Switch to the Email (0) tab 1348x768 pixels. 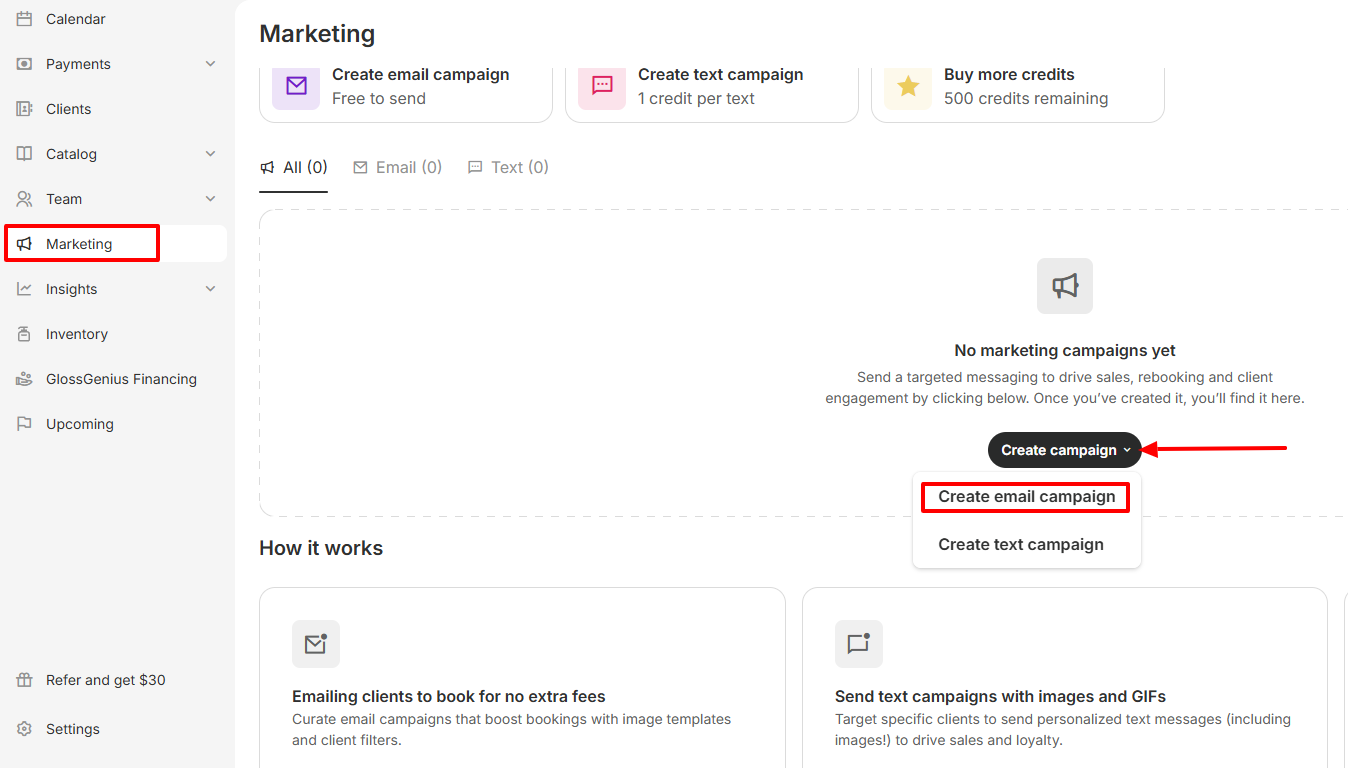[x=398, y=167]
